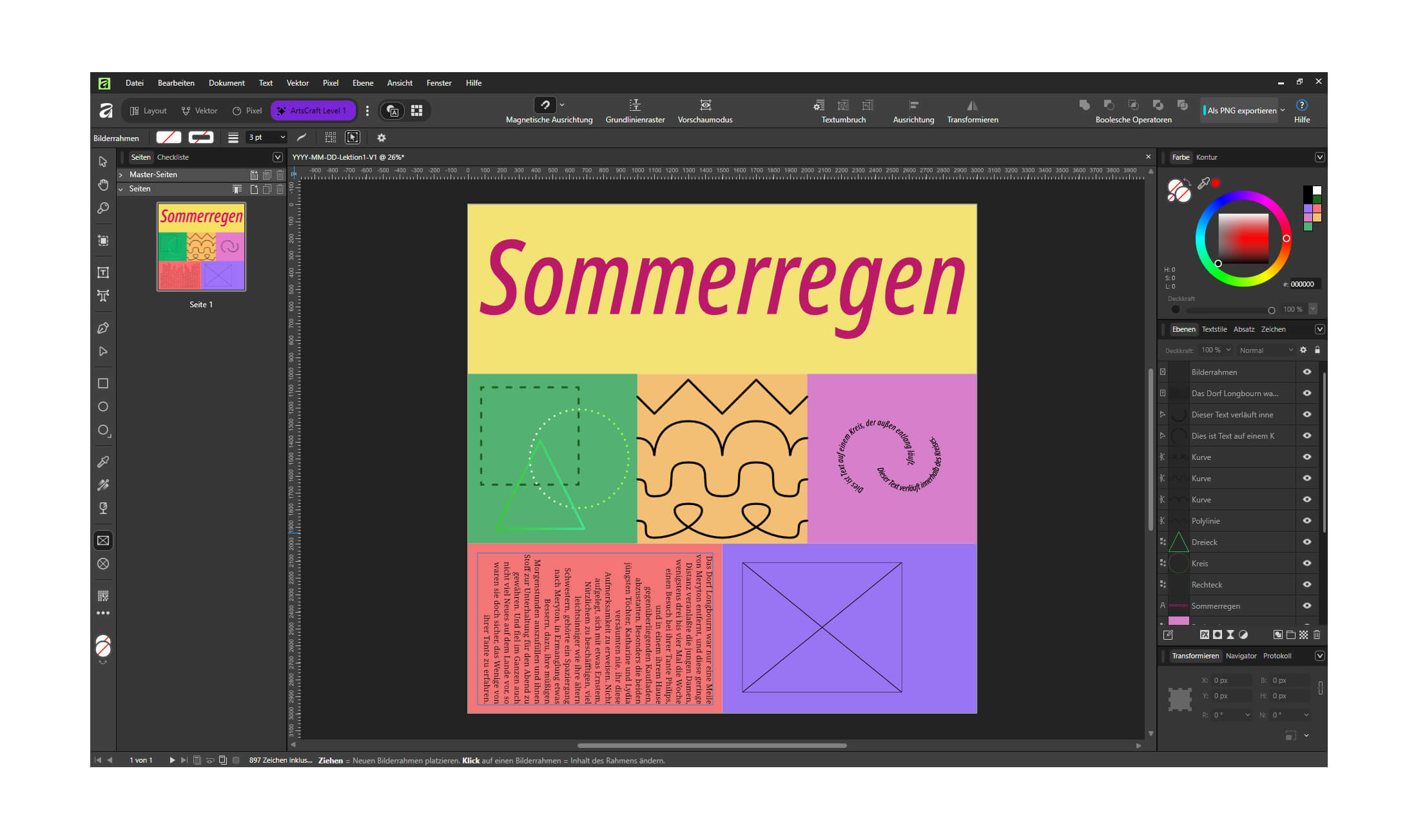Pick the Ellipse shape tool
Screen dimensions: 1418x840
[102, 406]
